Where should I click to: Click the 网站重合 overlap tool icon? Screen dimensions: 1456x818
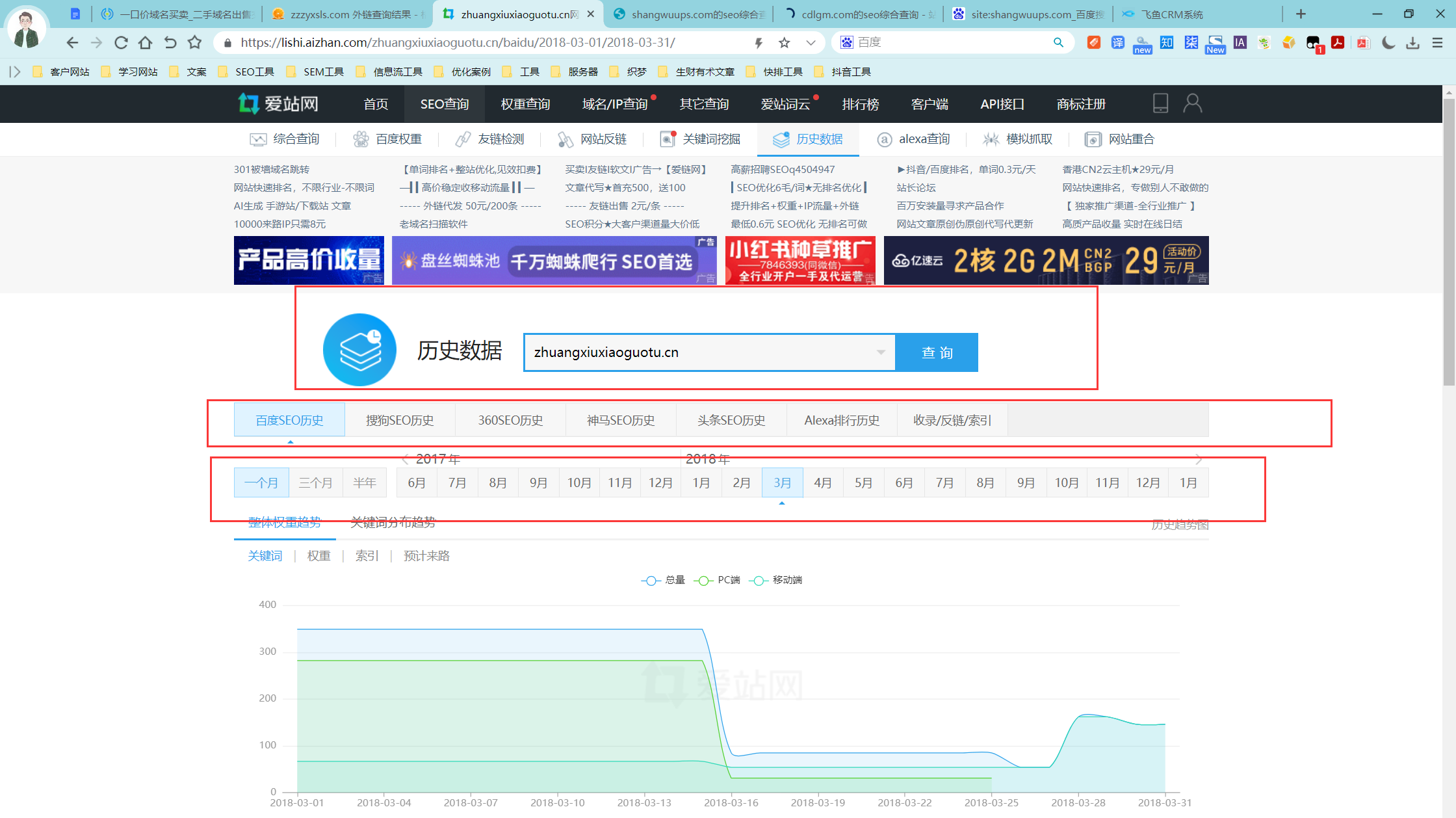pyautogui.click(x=1093, y=139)
